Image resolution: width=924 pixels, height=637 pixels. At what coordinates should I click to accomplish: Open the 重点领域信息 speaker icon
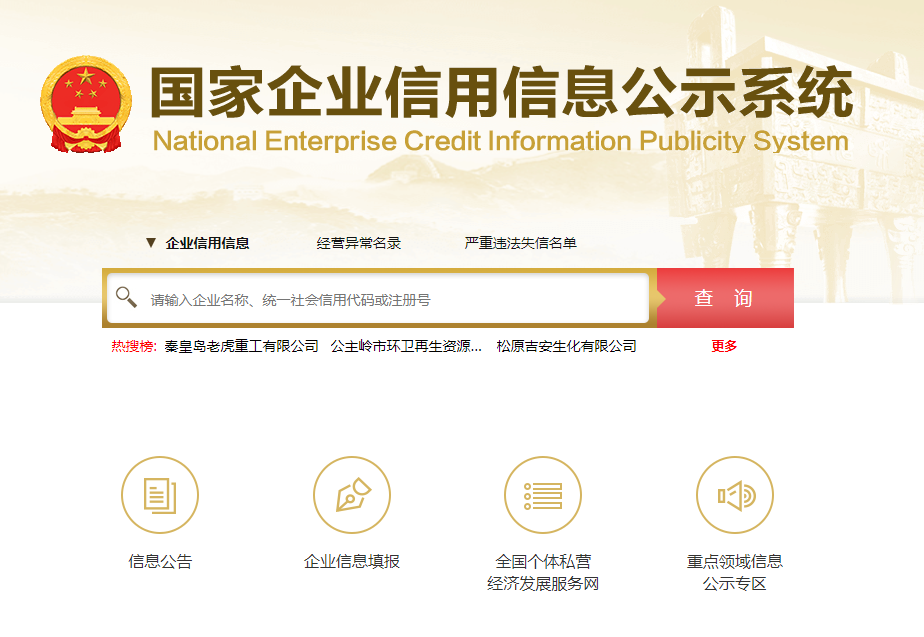[x=735, y=495]
